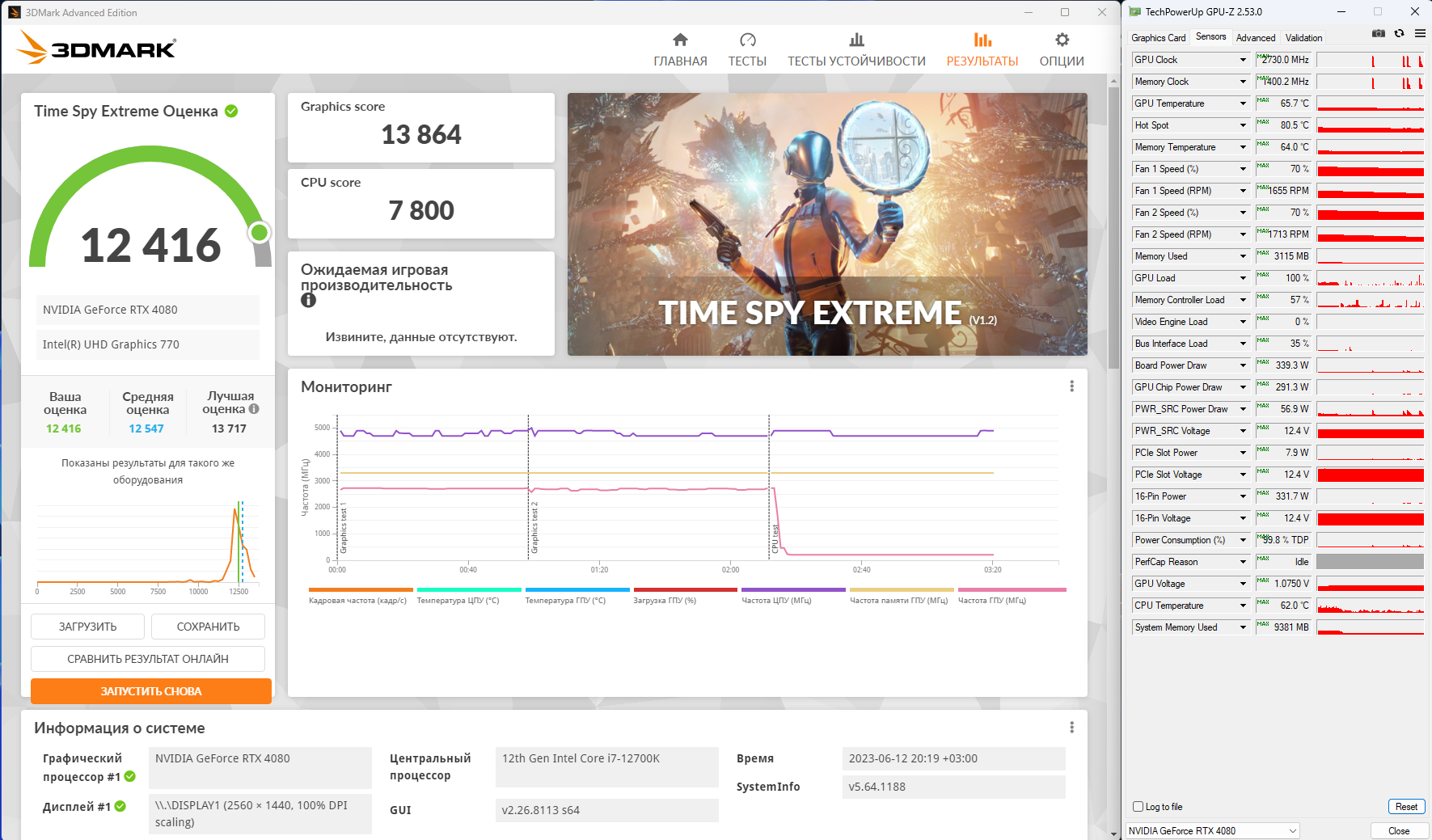Take a GPU-Z screenshot with the camera icon
Screen dimensions: 1432x840
coord(1379,34)
